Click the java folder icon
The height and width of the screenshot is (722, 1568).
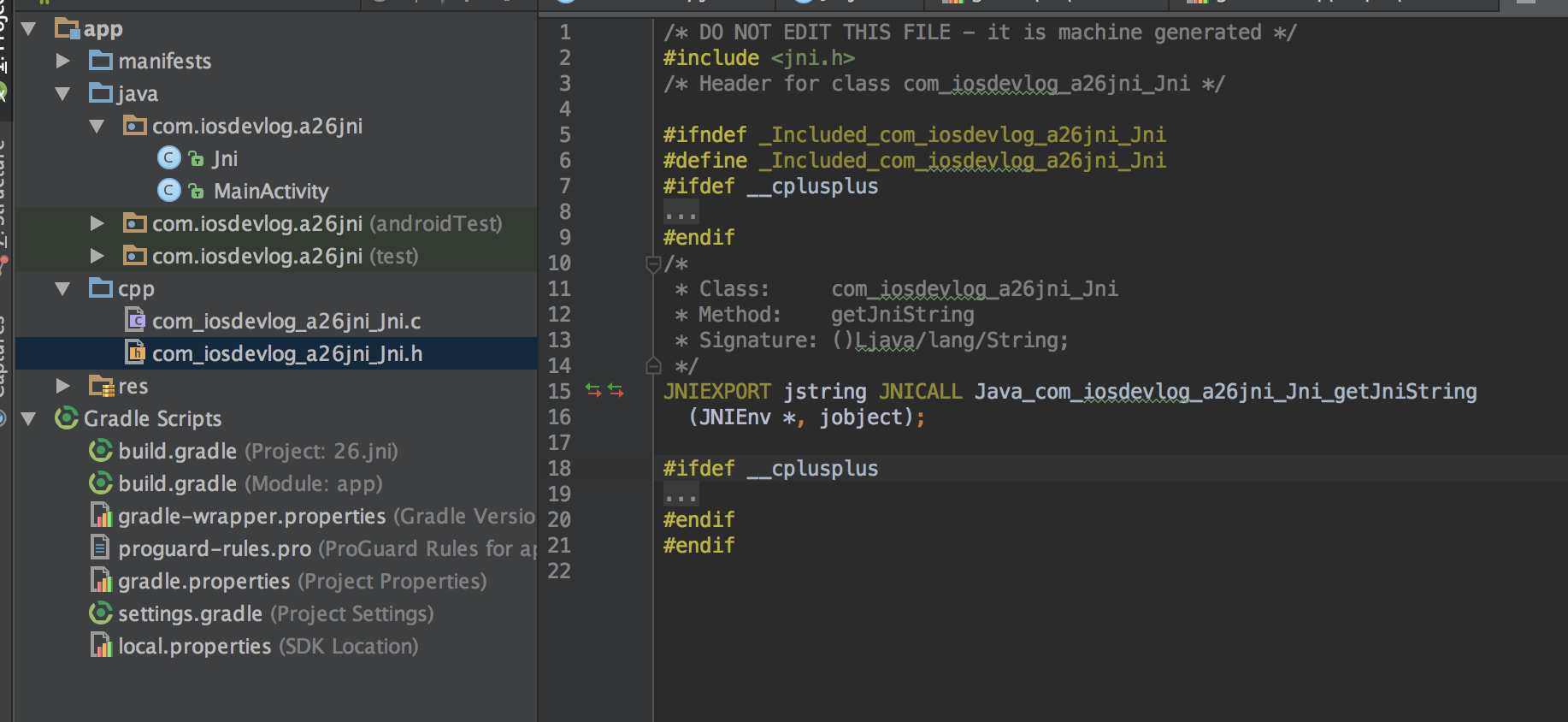click(101, 93)
